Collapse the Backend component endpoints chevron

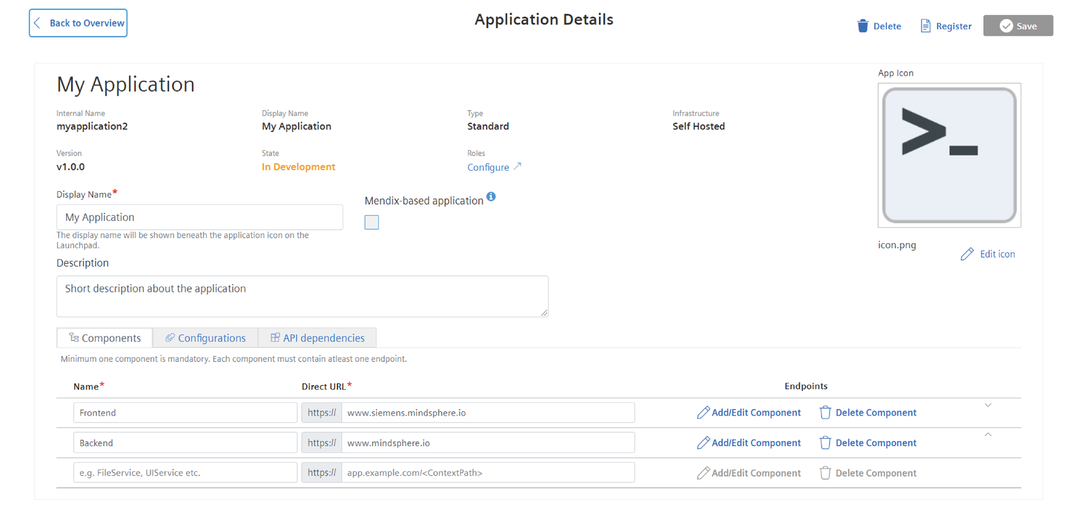[x=988, y=435]
